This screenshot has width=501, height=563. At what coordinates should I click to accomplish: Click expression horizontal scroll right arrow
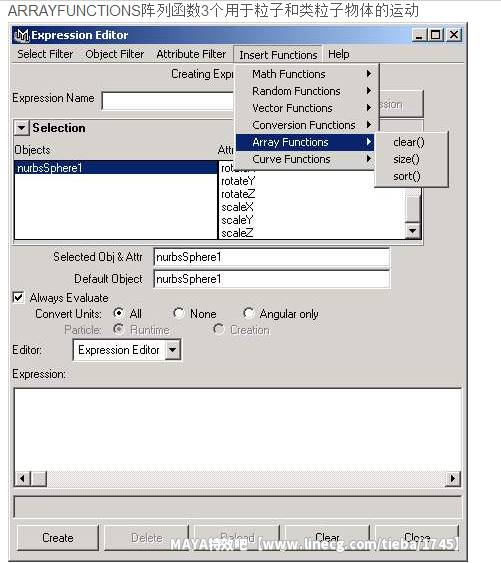453,479
